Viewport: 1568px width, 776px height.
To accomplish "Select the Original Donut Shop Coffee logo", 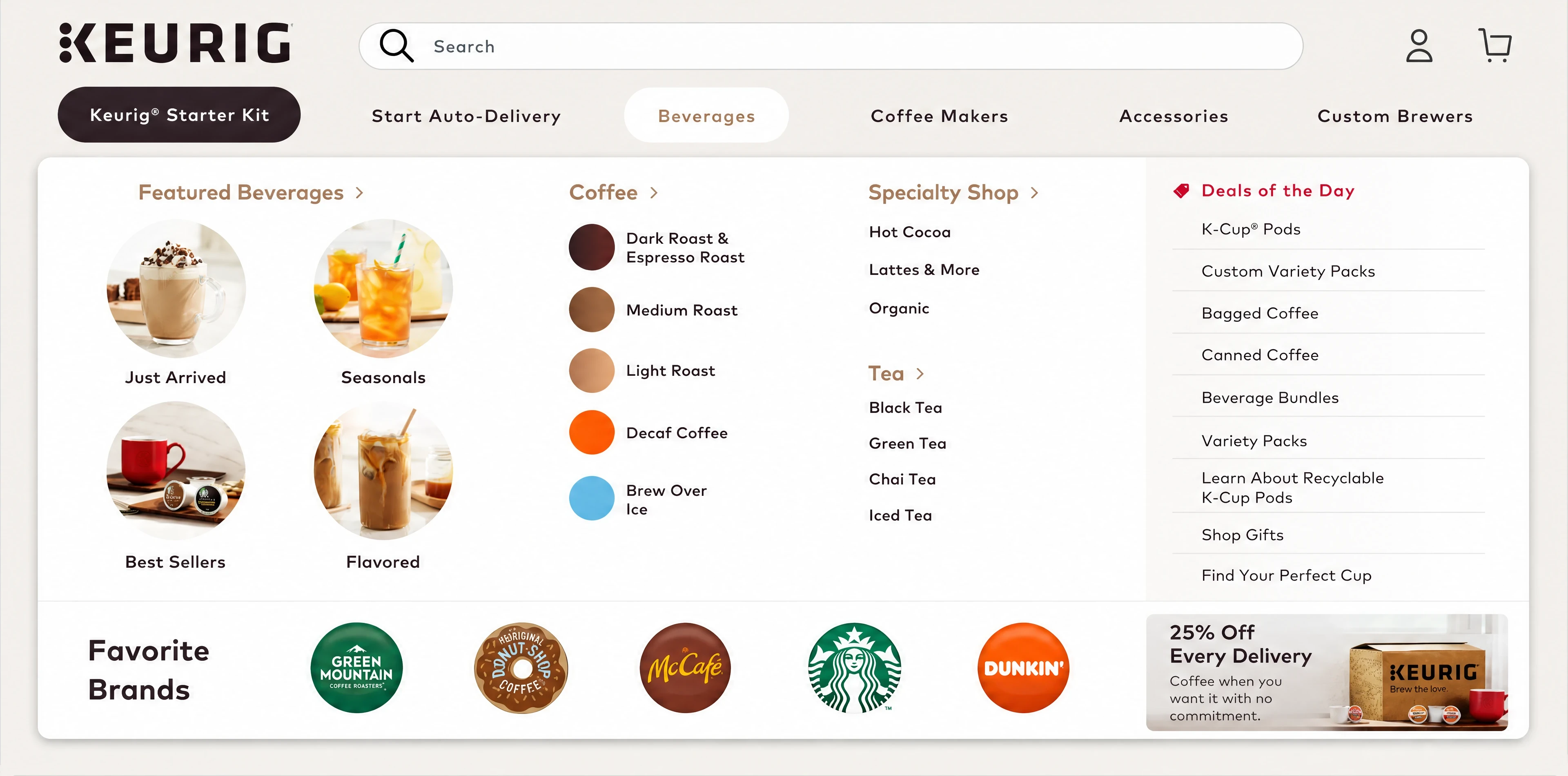I will (x=521, y=668).
